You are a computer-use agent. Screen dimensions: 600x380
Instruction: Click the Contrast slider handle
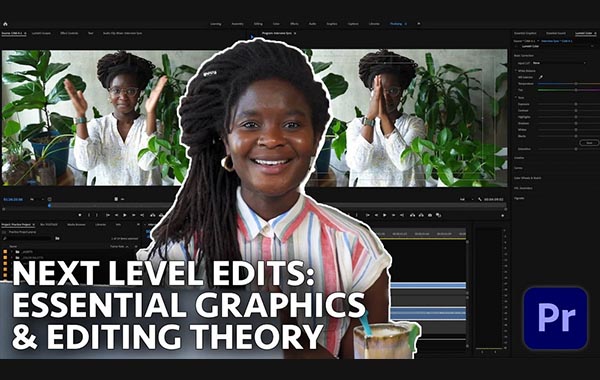point(576,111)
